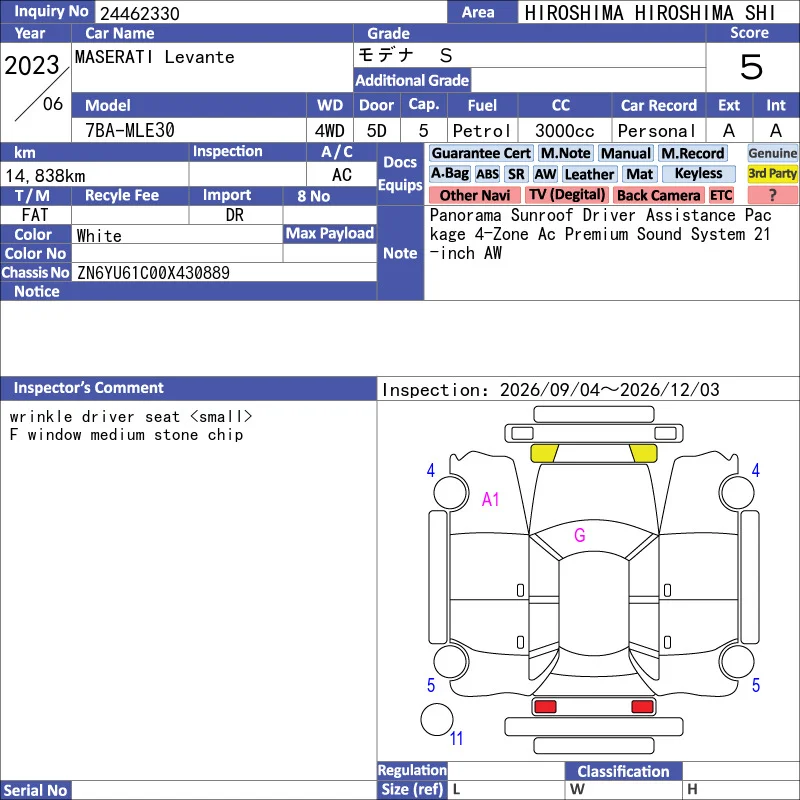Click the red question mark badge

tap(772, 195)
